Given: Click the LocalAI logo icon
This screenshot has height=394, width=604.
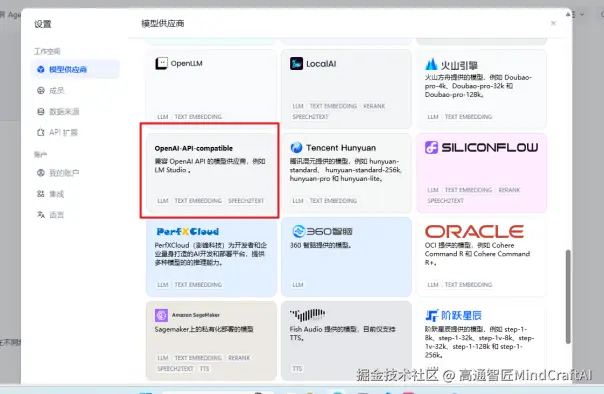Looking at the screenshot, I should coord(296,64).
